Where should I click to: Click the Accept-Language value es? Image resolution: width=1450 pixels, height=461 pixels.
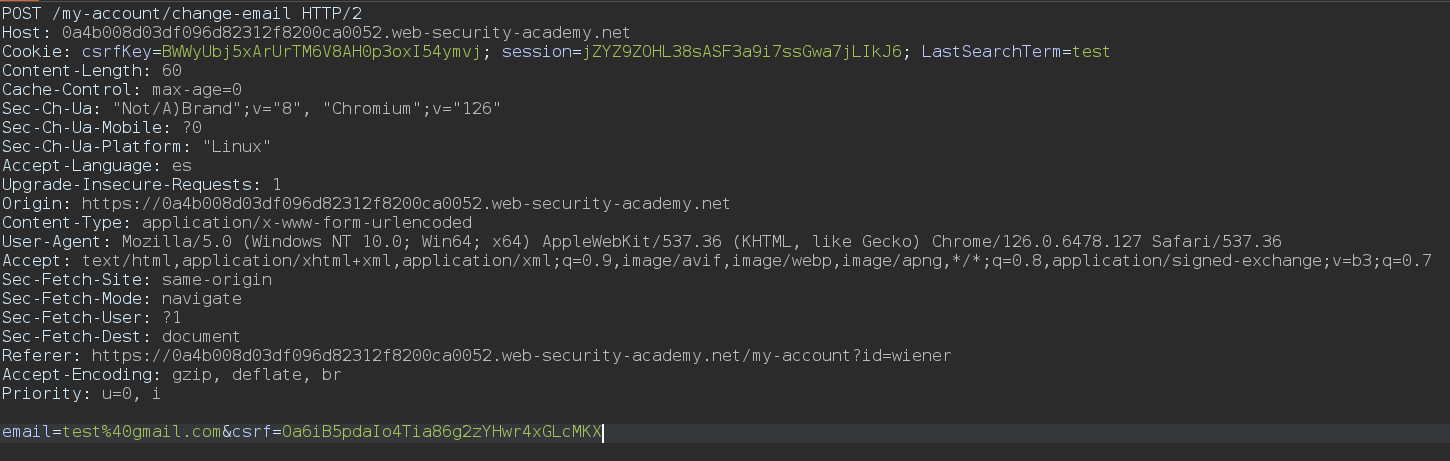pos(181,165)
